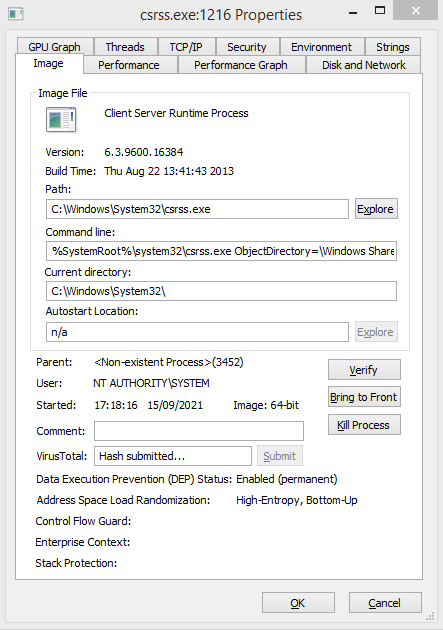443x630 pixels.
Task: Click the DEP status 'Enabled (permanent)' text
Action: tap(287, 479)
